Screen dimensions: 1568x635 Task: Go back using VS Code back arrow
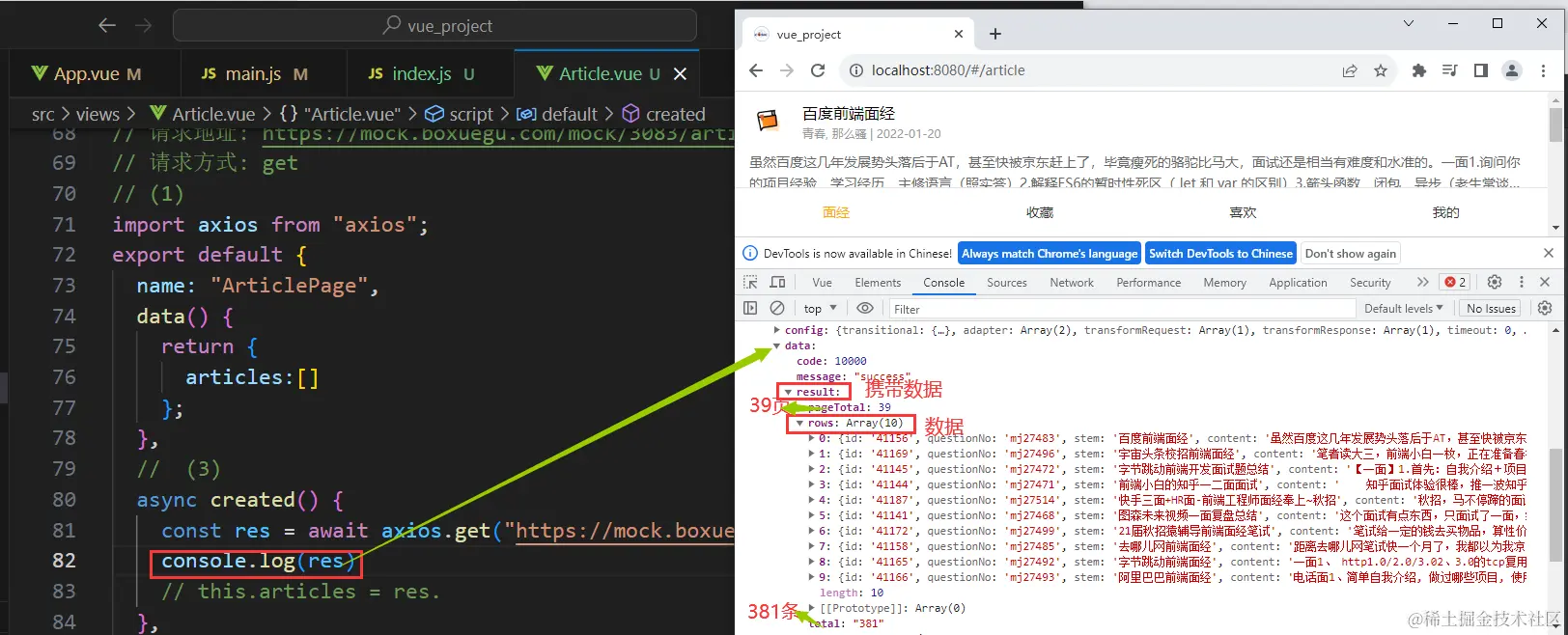[107, 25]
